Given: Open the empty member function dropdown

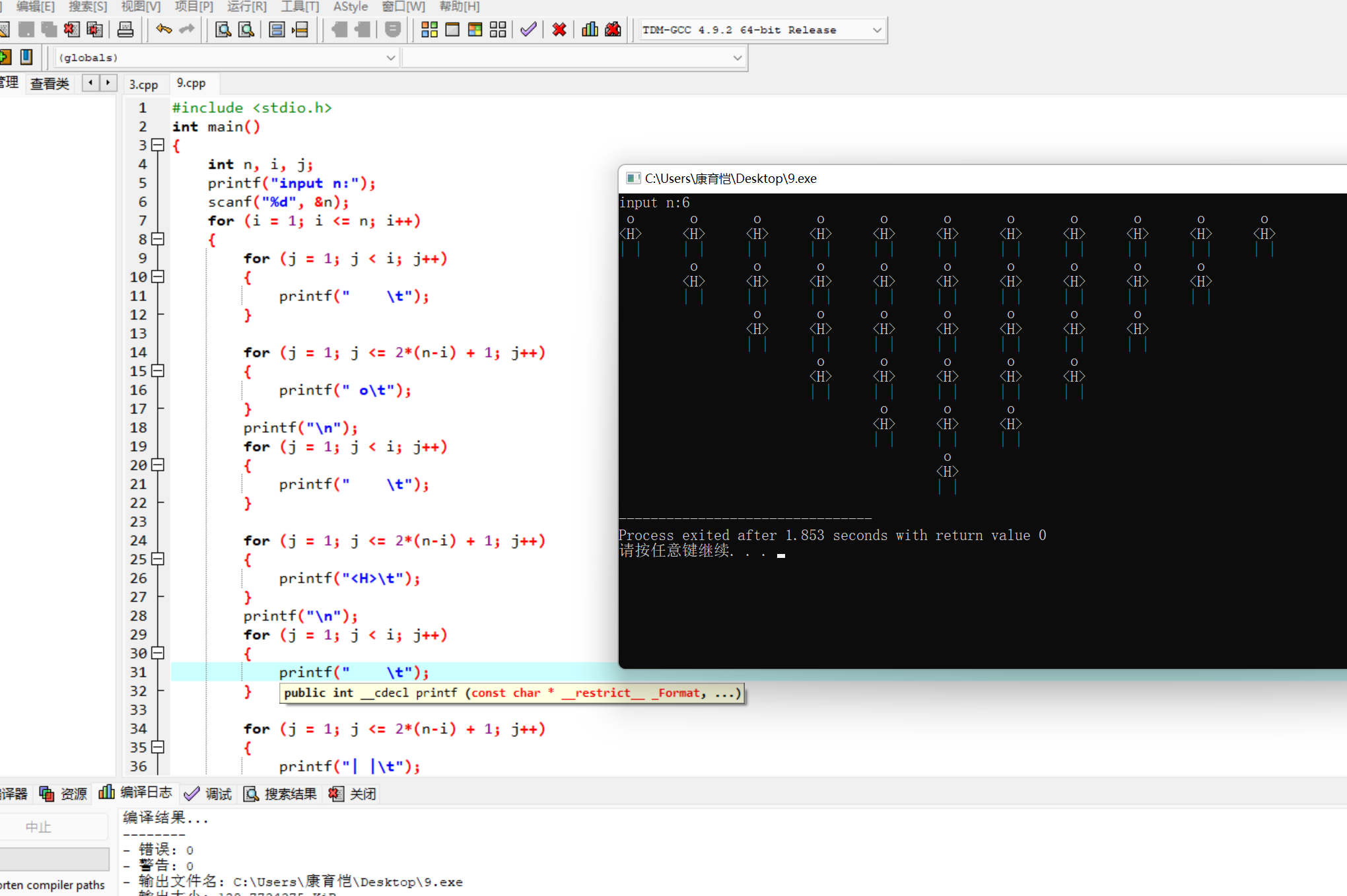Looking at the screenshot, I should pyautogui.click(x=737, y=58).
